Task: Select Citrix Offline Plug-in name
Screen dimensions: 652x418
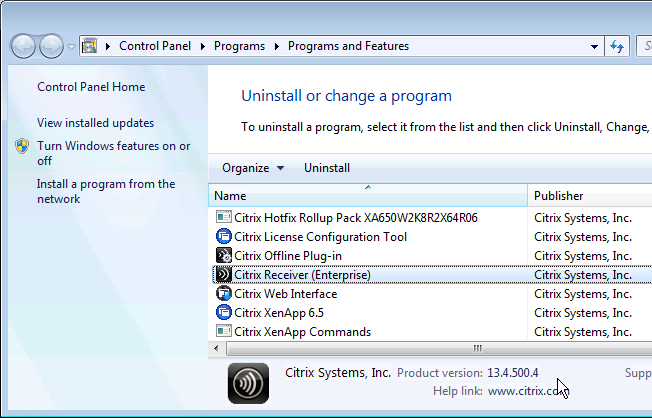Action: (x=288, y=256)
